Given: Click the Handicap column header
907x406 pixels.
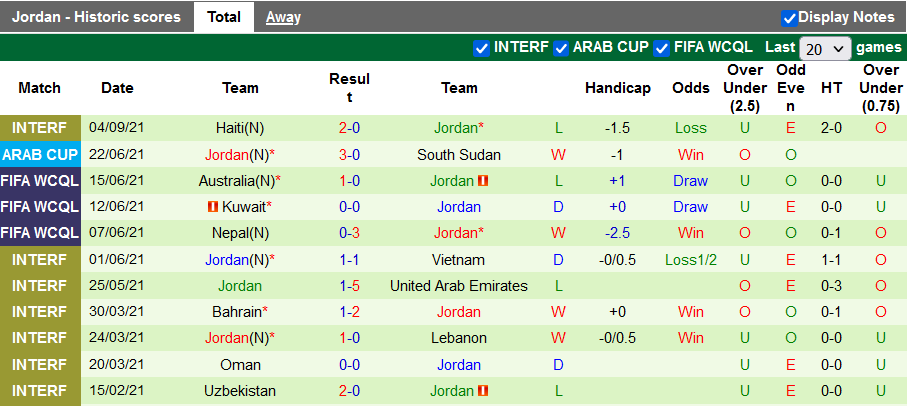Looking at the screenshot, I should pos(618,88).
